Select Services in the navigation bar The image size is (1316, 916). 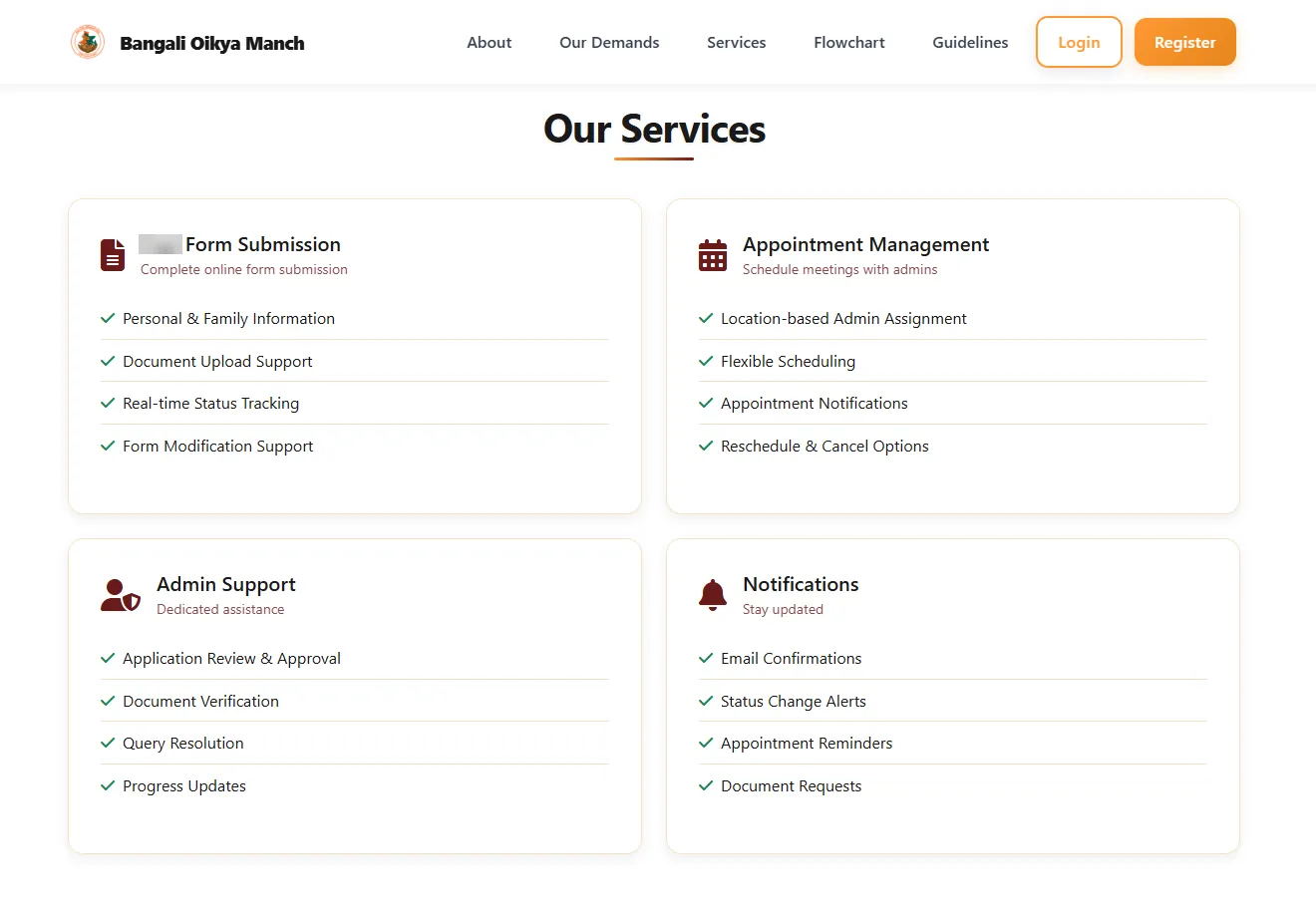click(x=737, y=43)
